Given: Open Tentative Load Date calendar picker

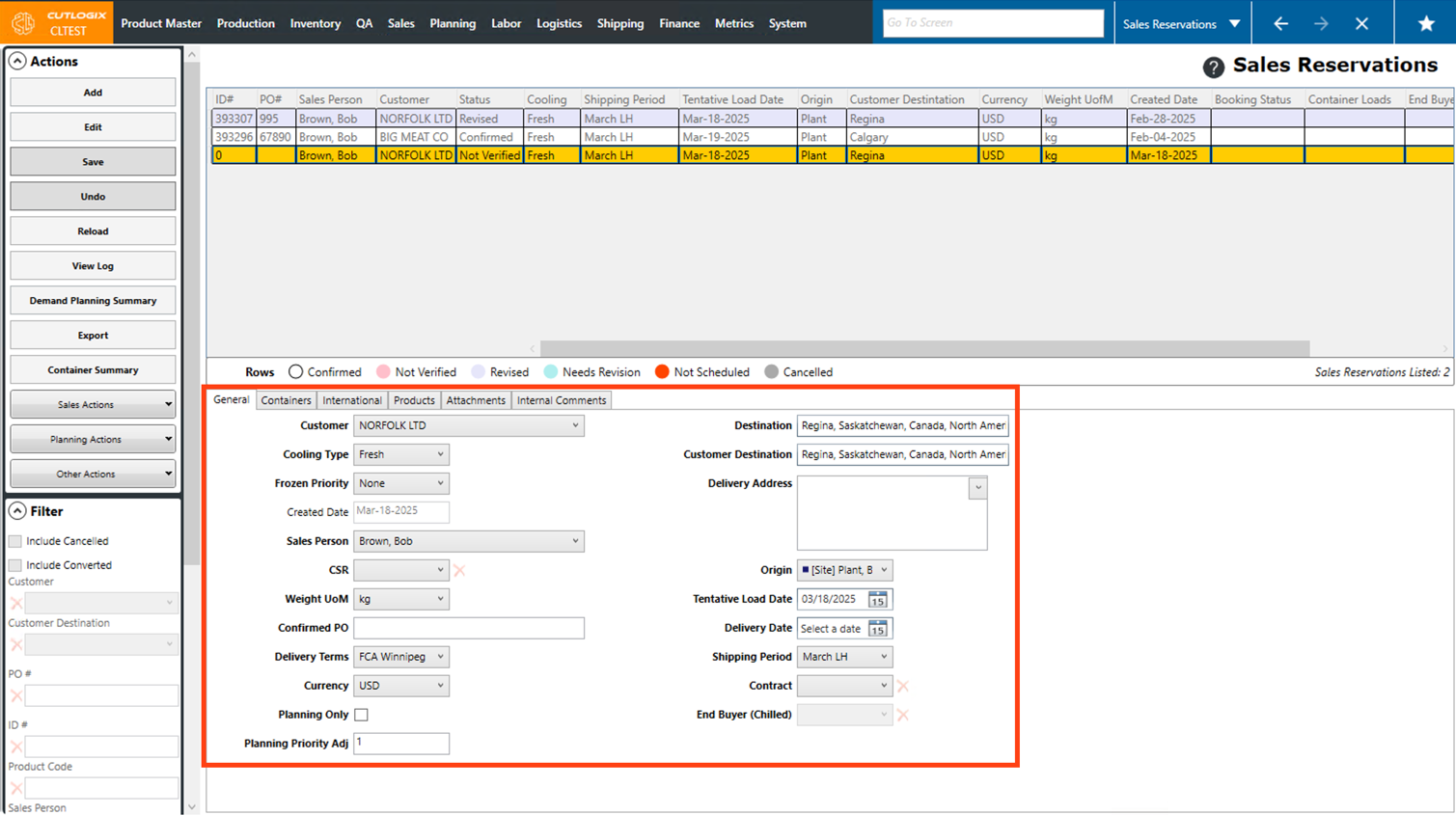Looking at the screenshot, I should 877,599.
